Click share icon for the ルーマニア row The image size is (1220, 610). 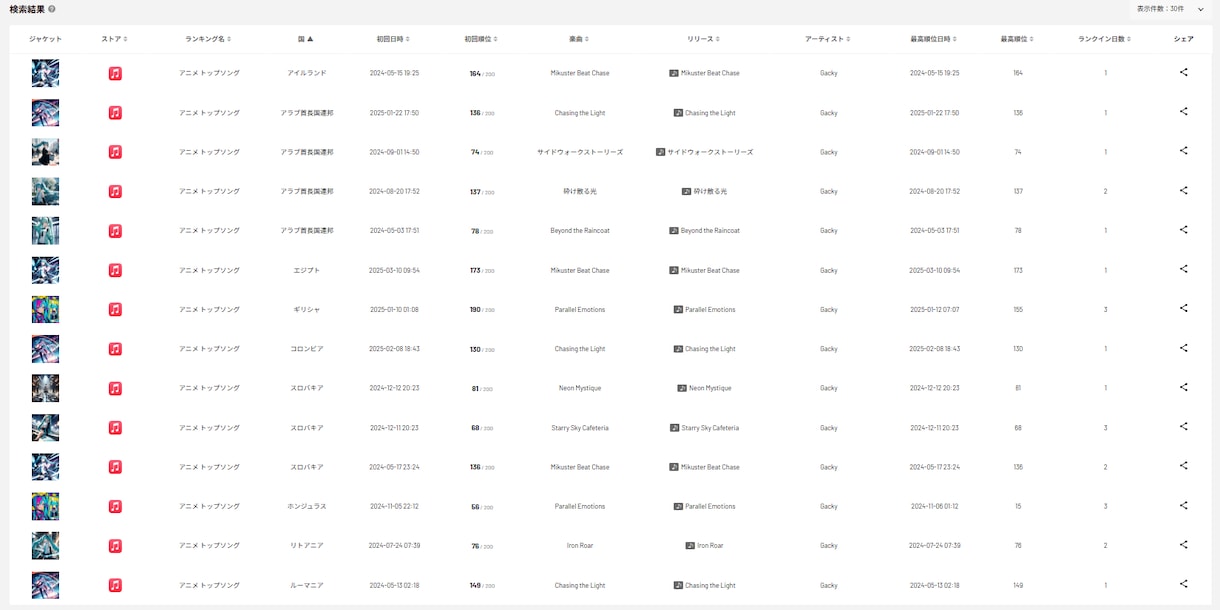1183,584
